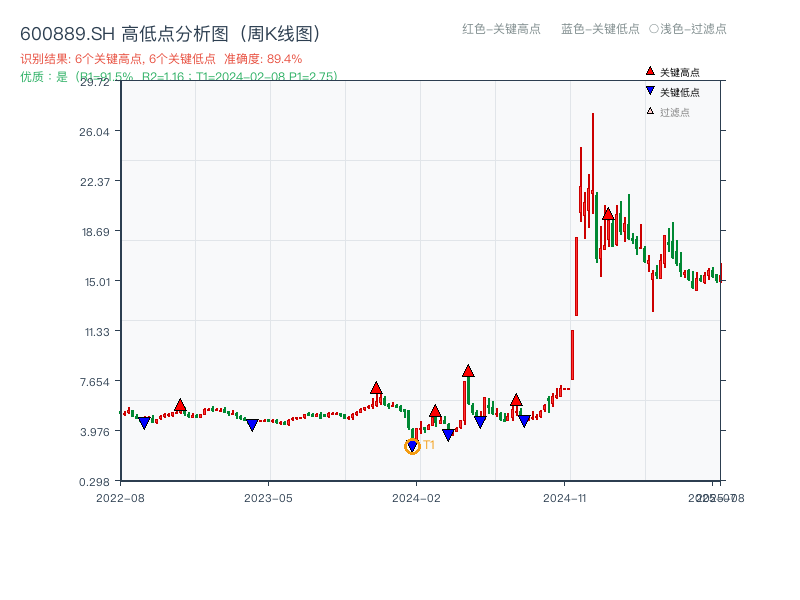Screen dimensions: 800x600
Task: Click the blue low-point marker near 2023-05
Action: click(x=254, y=424)
